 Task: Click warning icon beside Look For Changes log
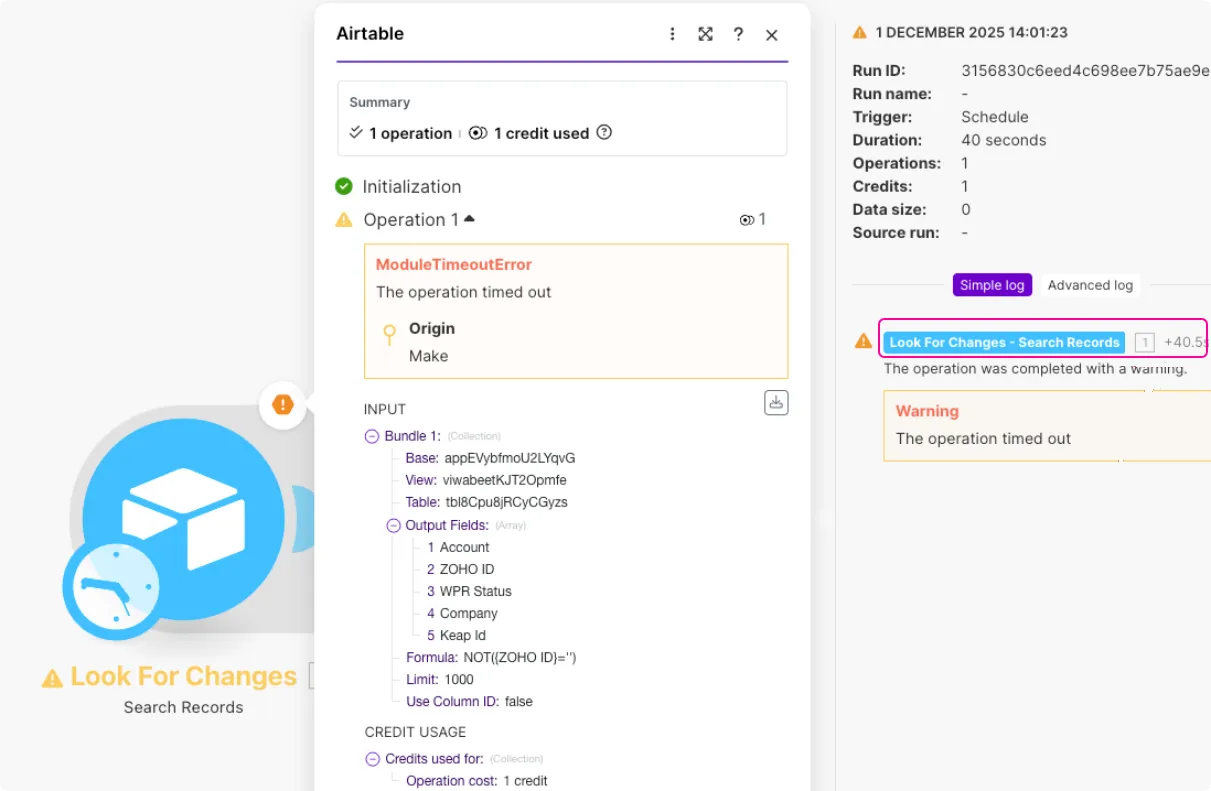863,341
